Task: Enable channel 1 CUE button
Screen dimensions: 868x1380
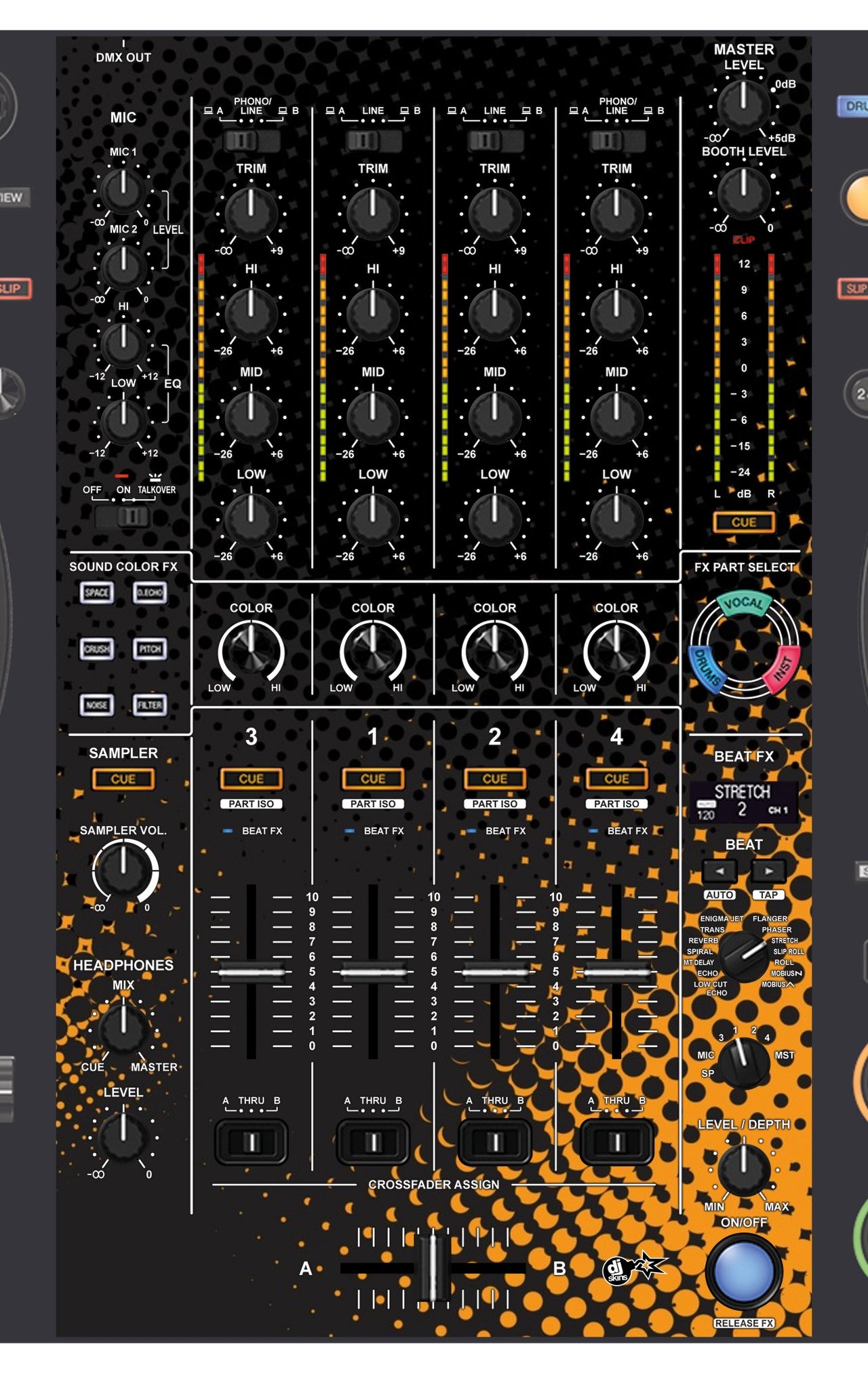Action: [373, 779]
